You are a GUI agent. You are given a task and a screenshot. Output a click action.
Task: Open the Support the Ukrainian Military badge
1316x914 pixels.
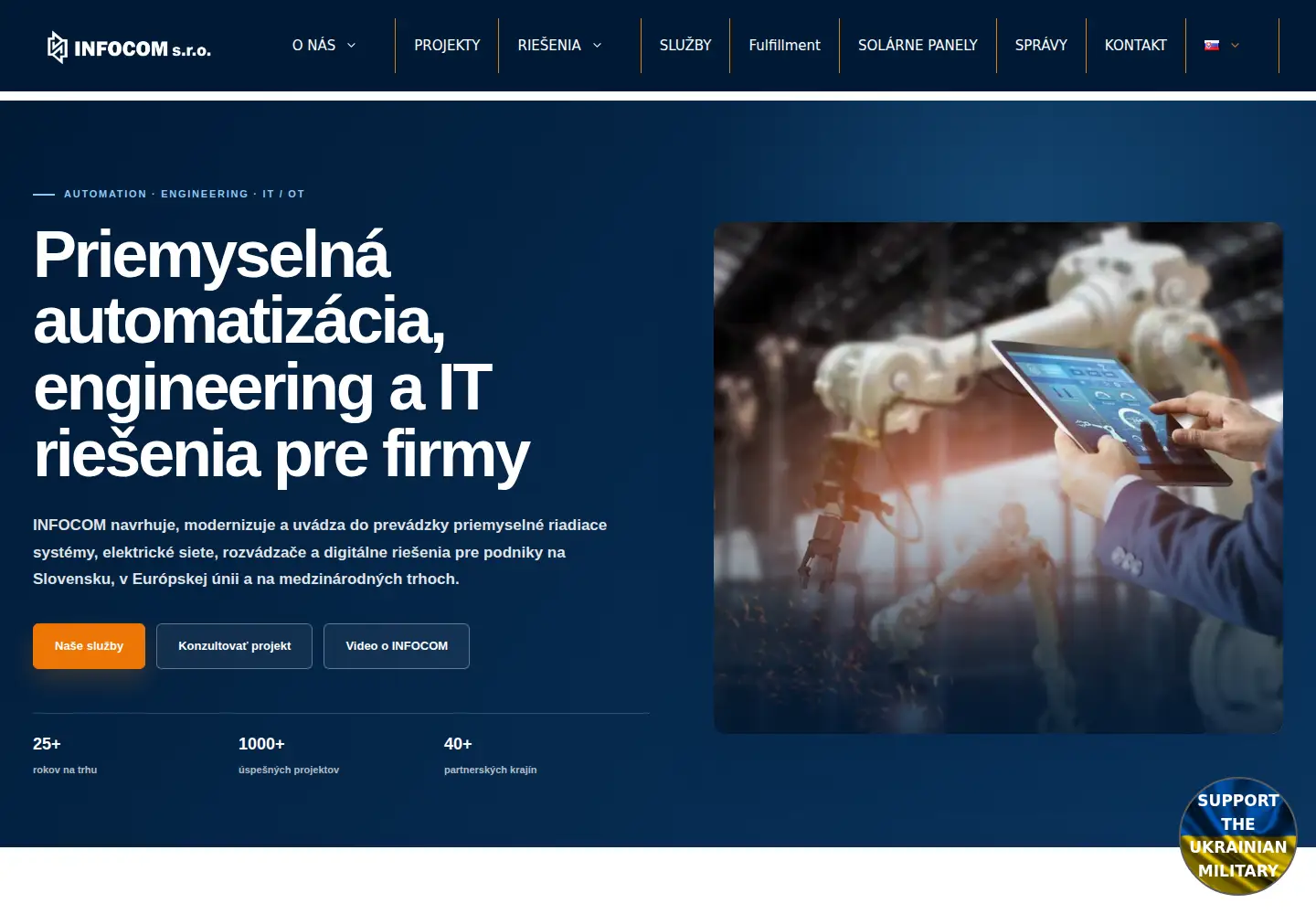tap(1237, 835)
